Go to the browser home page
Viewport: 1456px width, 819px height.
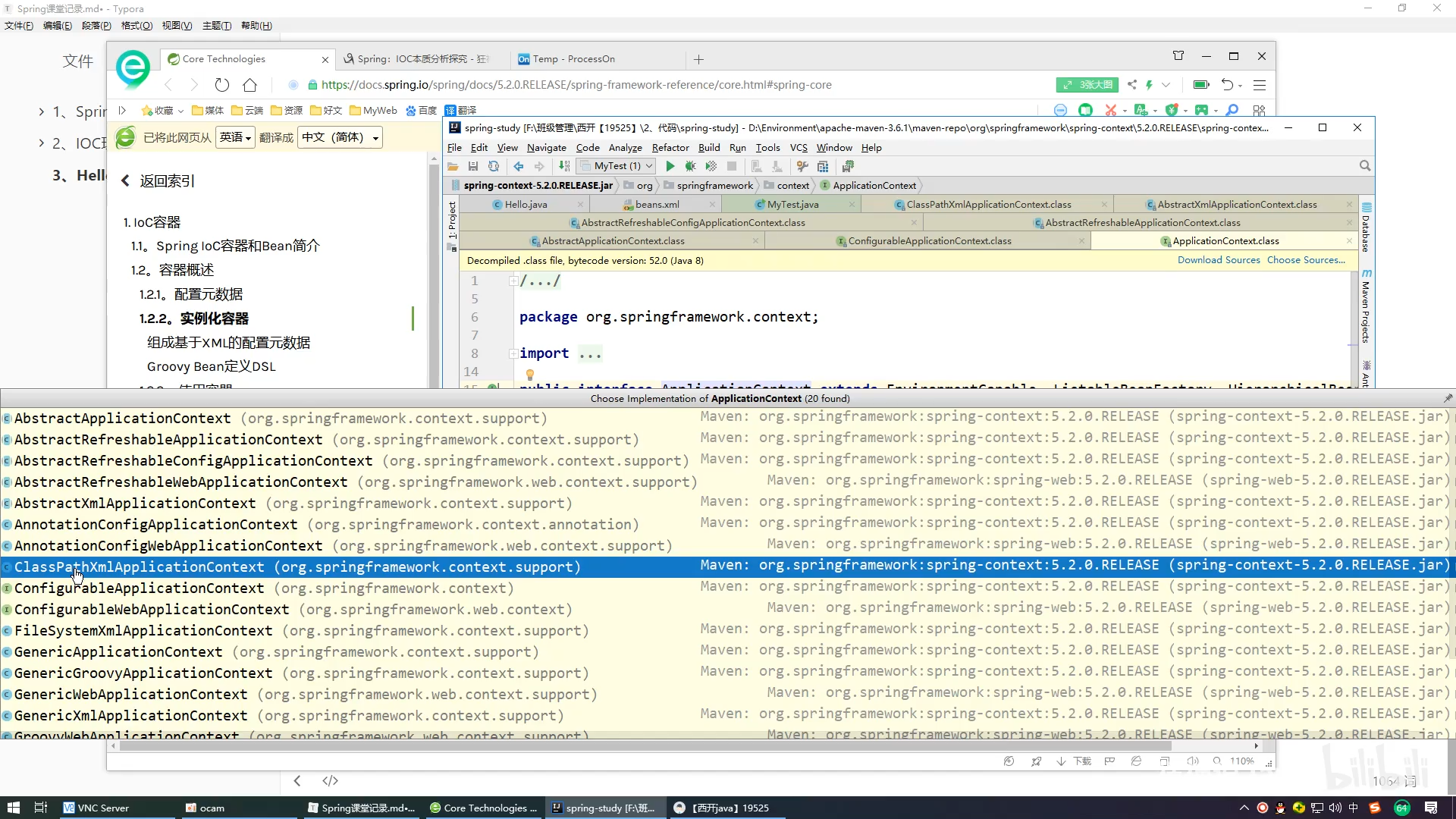pos(250,85)
